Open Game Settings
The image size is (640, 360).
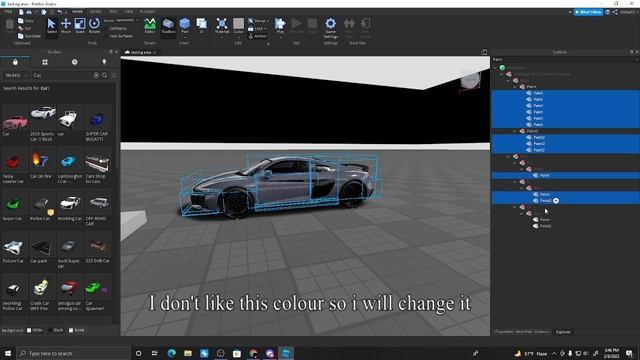(331, 27)
